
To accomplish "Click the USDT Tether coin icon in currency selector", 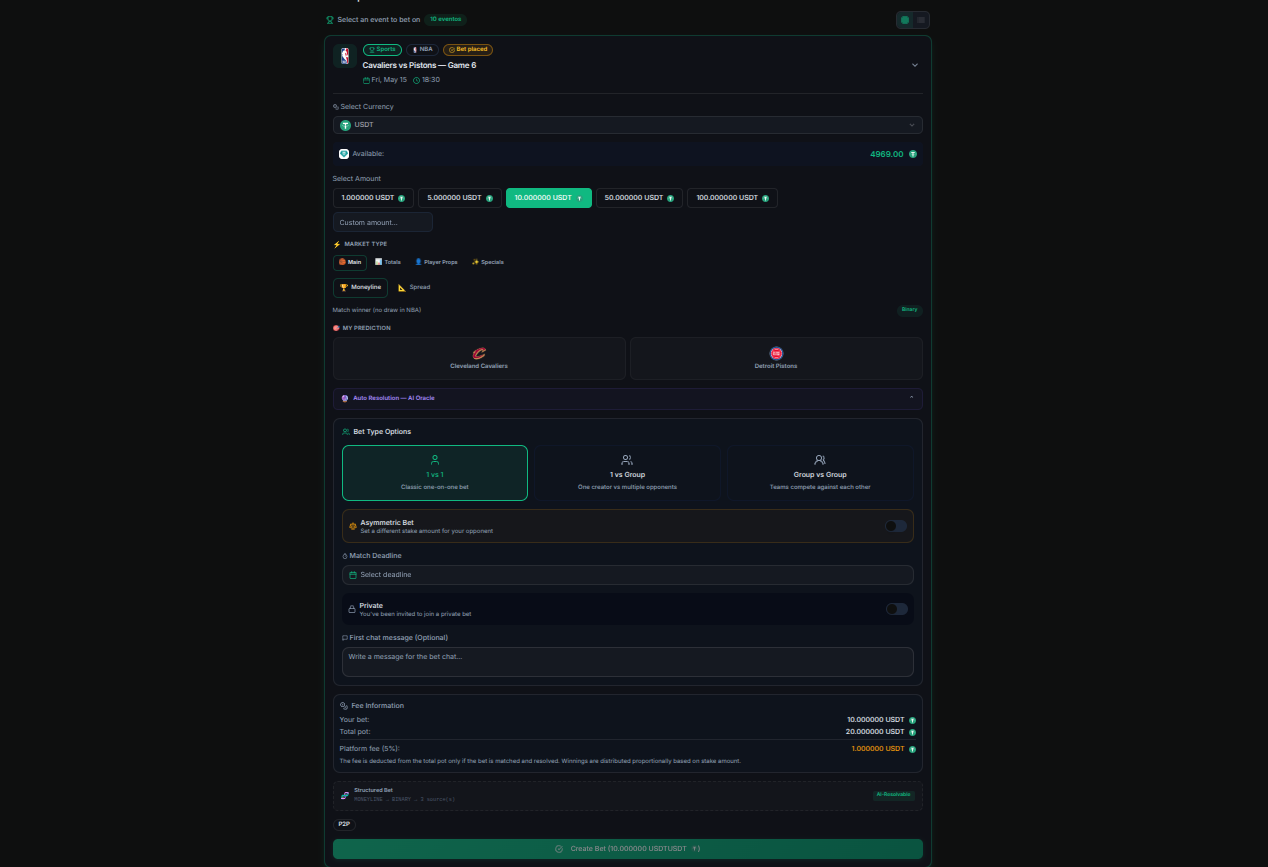I will (345, 125).
